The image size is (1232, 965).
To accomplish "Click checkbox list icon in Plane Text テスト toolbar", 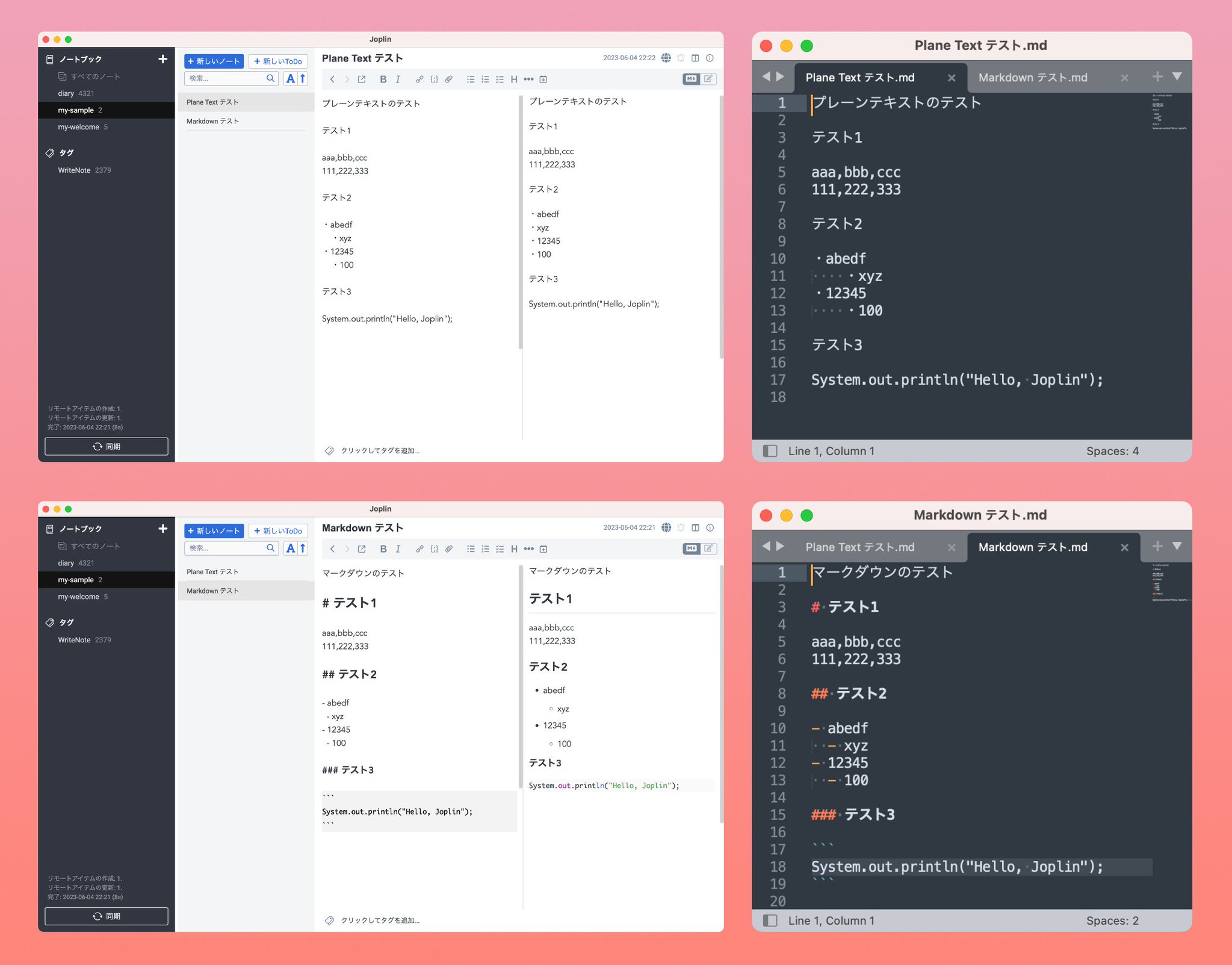I will point(500,79).
